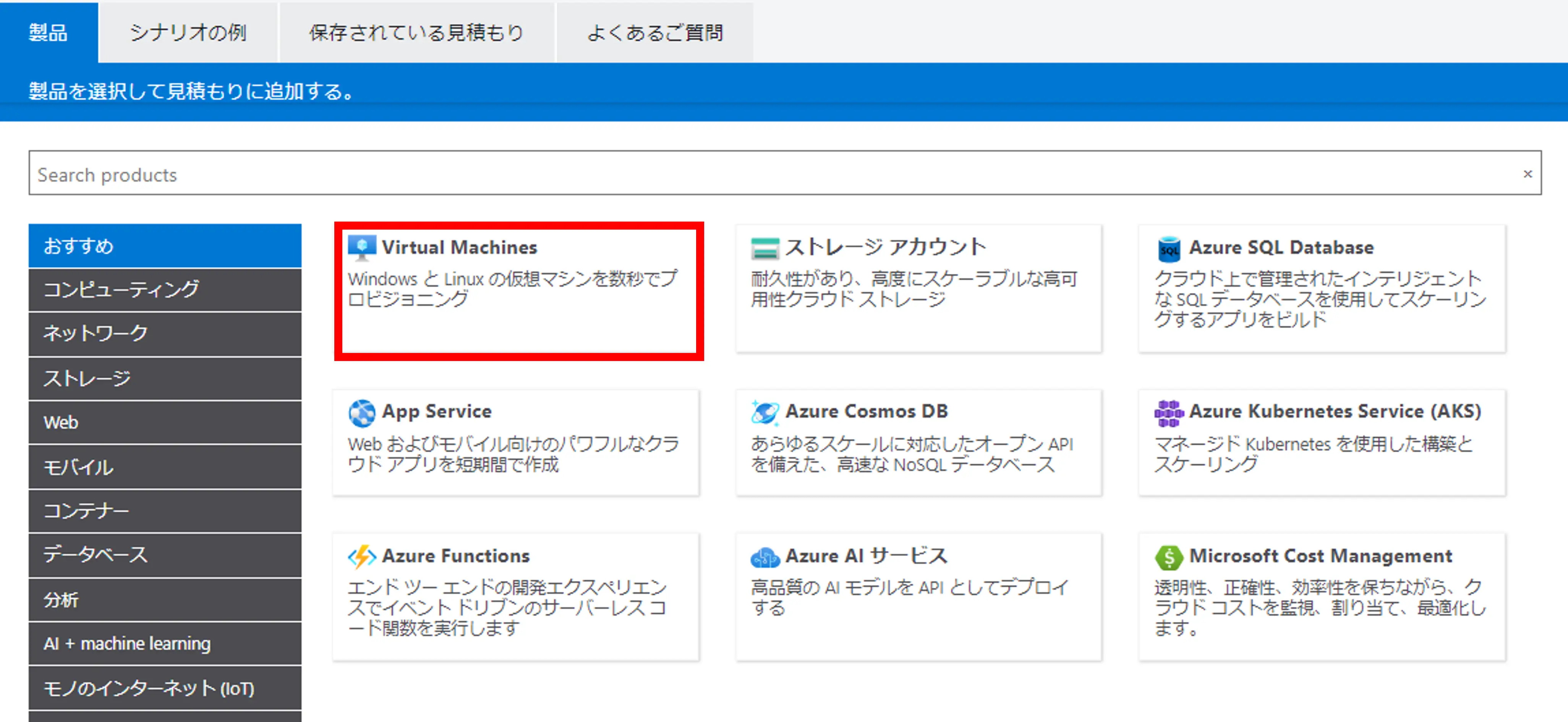Click the Azure Functions lightning icon
1568x722 pixels.
[361, 557]
